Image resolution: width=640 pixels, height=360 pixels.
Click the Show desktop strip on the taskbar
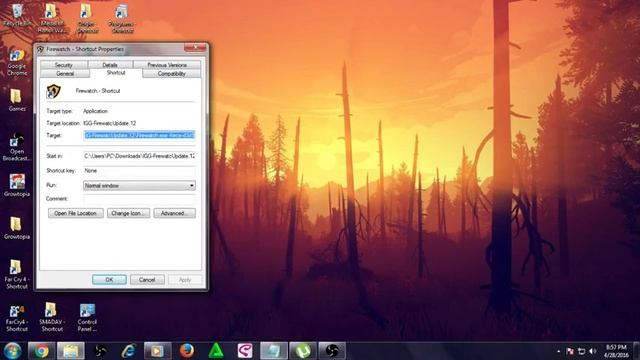[636, 351]
